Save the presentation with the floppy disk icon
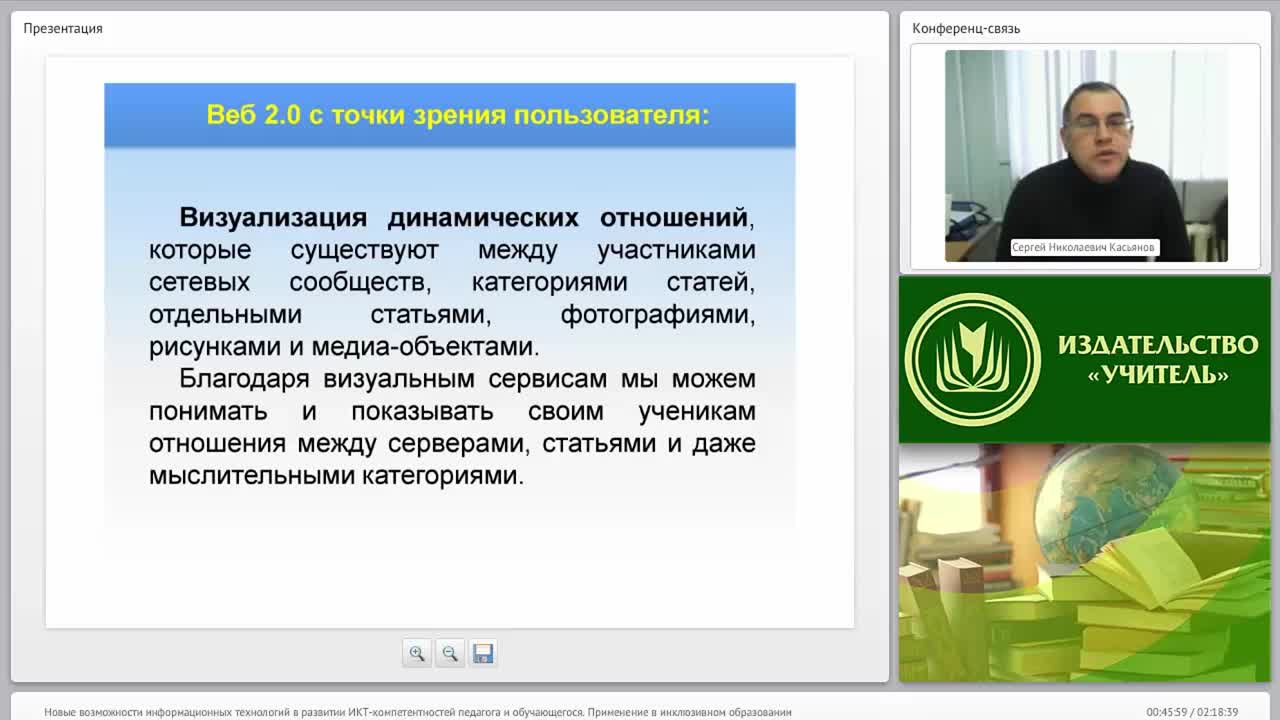Viewport: 1280px width, 720px height. tap(483, 653)
